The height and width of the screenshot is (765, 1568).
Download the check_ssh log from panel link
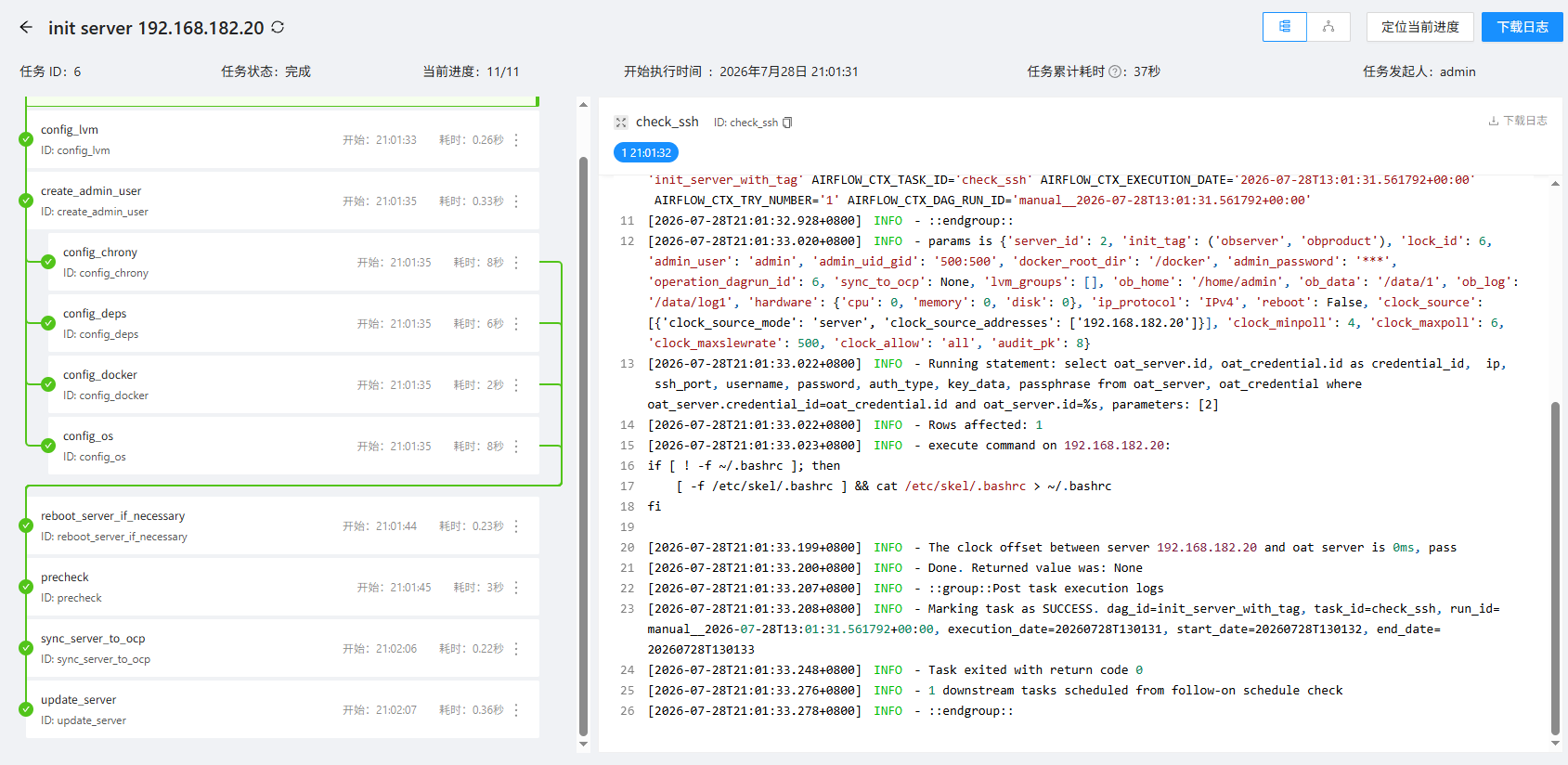pyautogui.click(x=1518, y=121)
